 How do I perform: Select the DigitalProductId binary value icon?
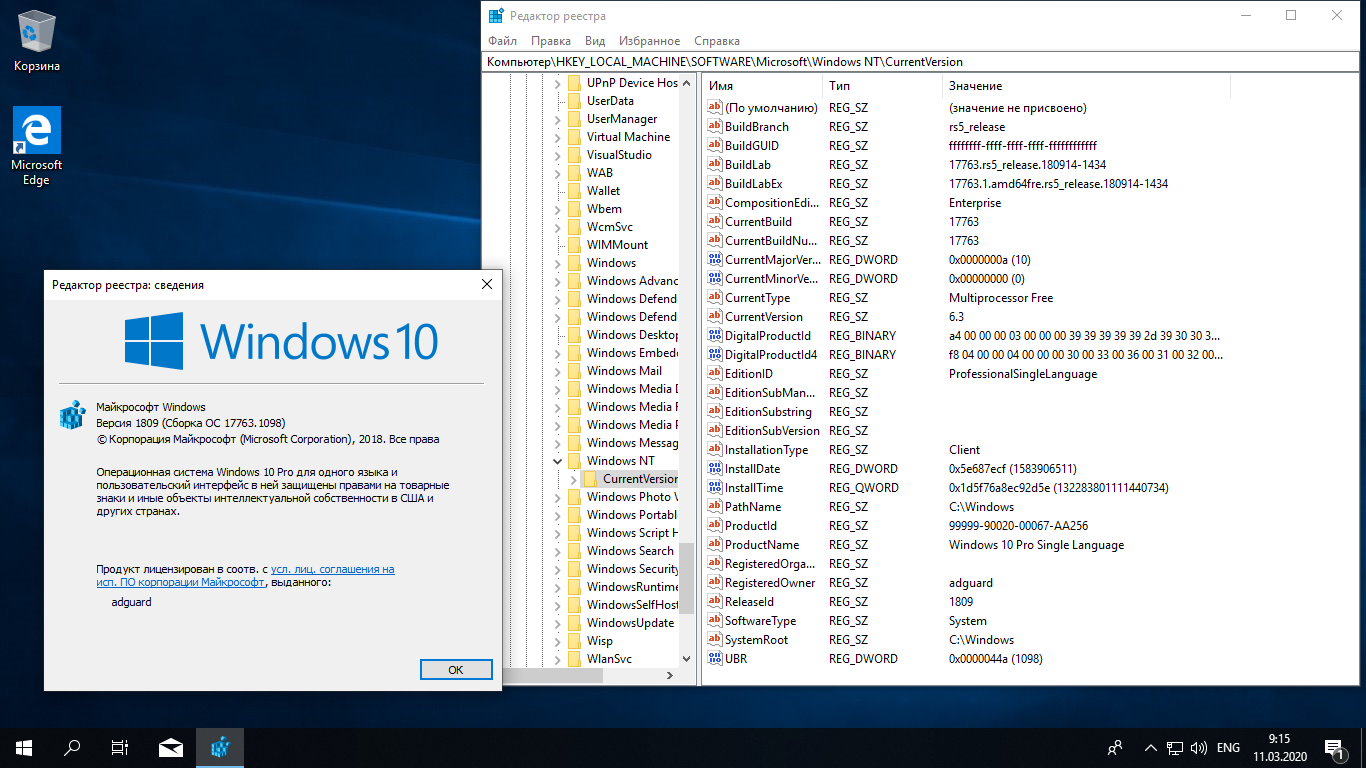(715, 336)
